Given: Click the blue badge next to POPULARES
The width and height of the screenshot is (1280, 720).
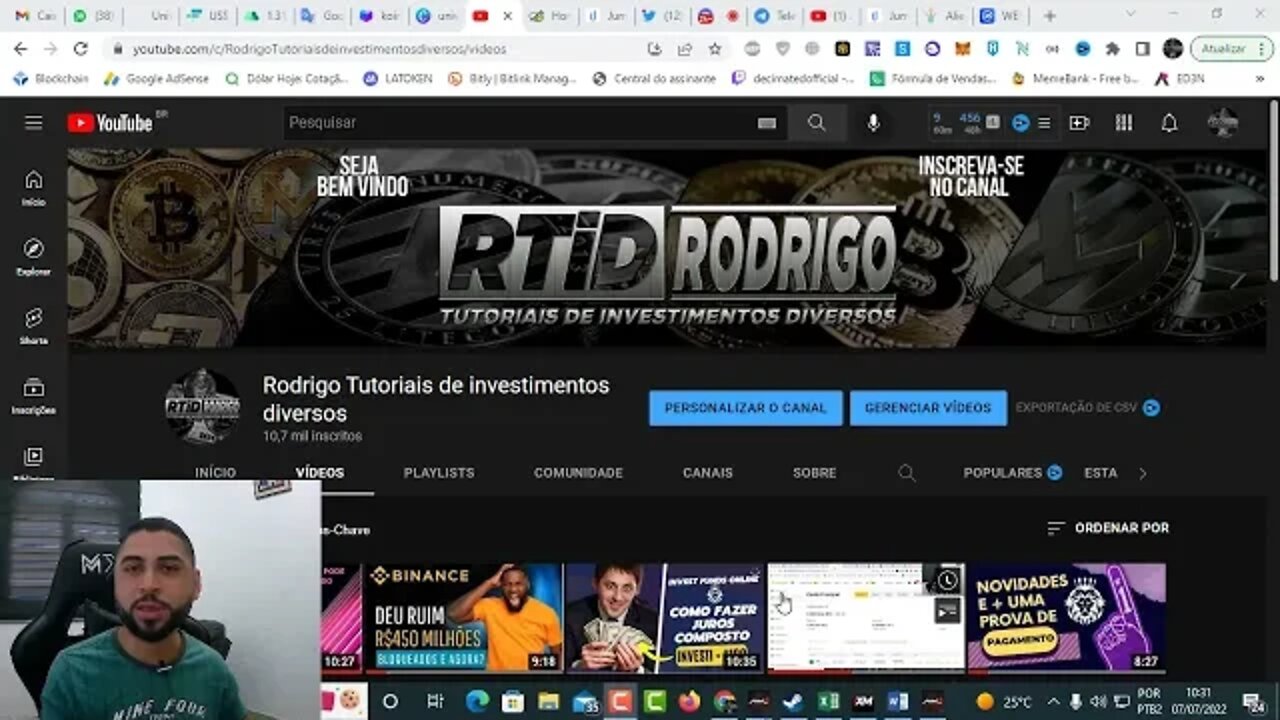Looking at the screenshot, I should pos(1054,473).
